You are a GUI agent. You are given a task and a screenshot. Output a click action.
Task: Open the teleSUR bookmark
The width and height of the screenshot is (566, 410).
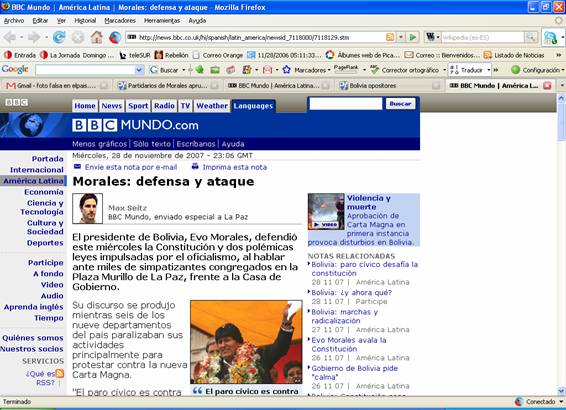pos(135,55)
